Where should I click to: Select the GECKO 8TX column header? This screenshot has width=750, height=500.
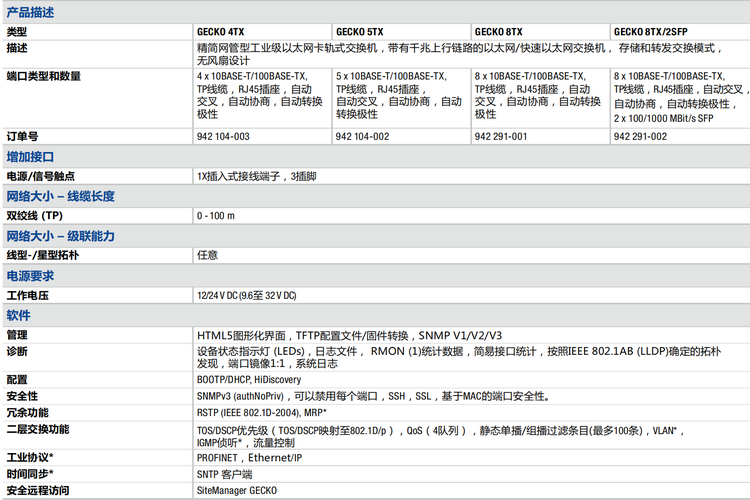click(x=498, y=32)
